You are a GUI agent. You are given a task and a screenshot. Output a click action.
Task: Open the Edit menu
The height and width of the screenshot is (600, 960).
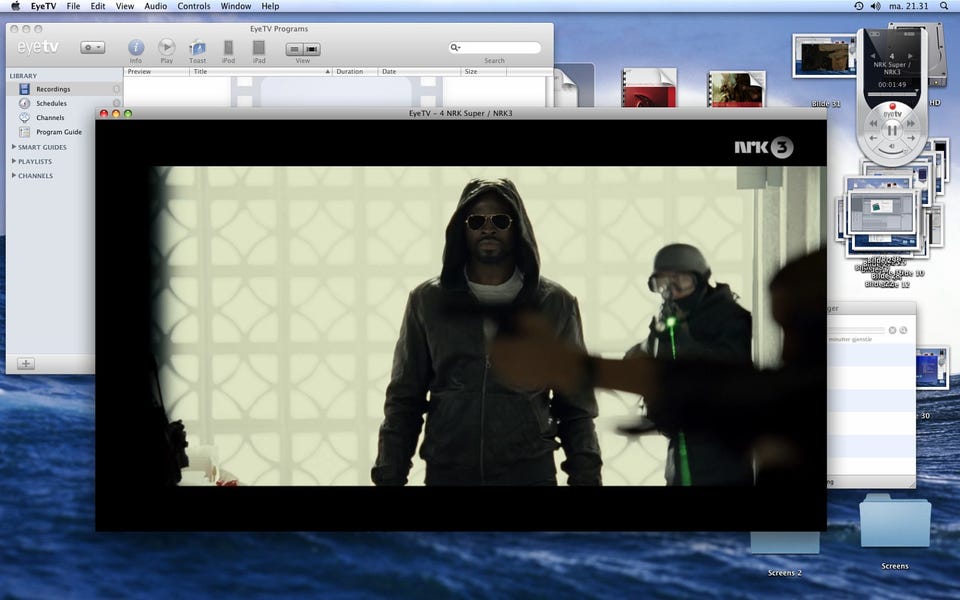pos(98,6)
